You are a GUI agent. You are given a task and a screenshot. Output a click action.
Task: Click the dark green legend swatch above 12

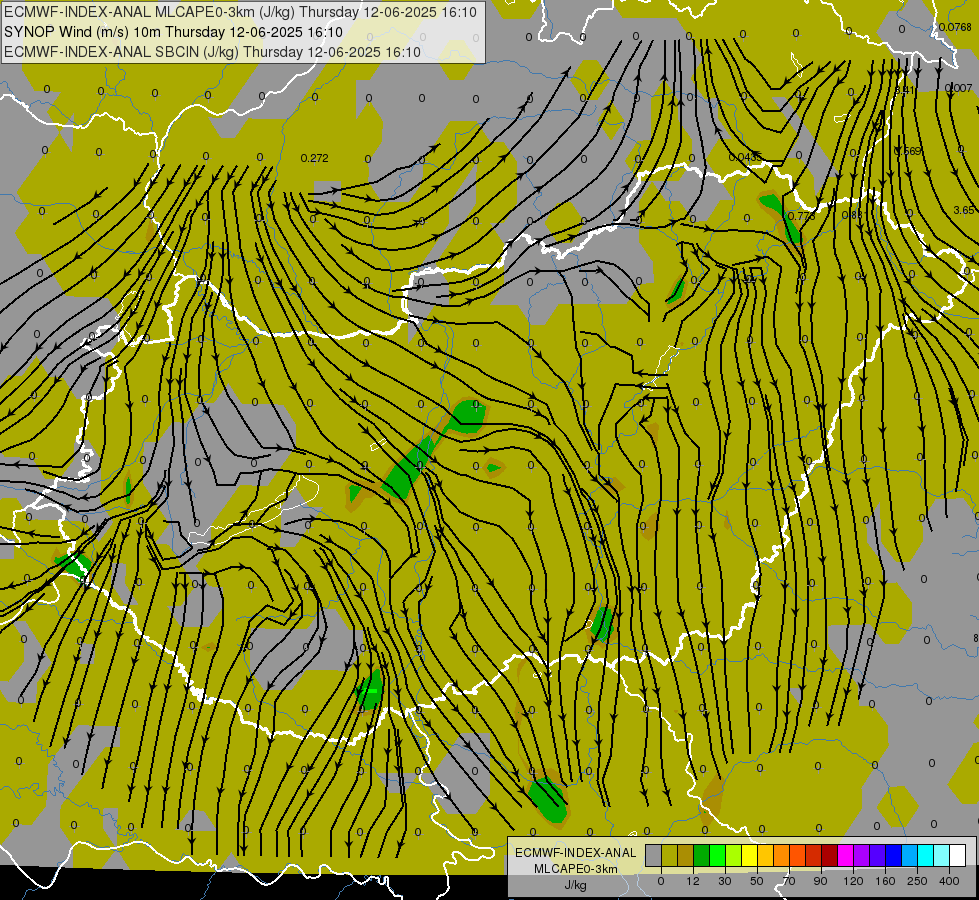pyautogui.click(x=702, y=855)
